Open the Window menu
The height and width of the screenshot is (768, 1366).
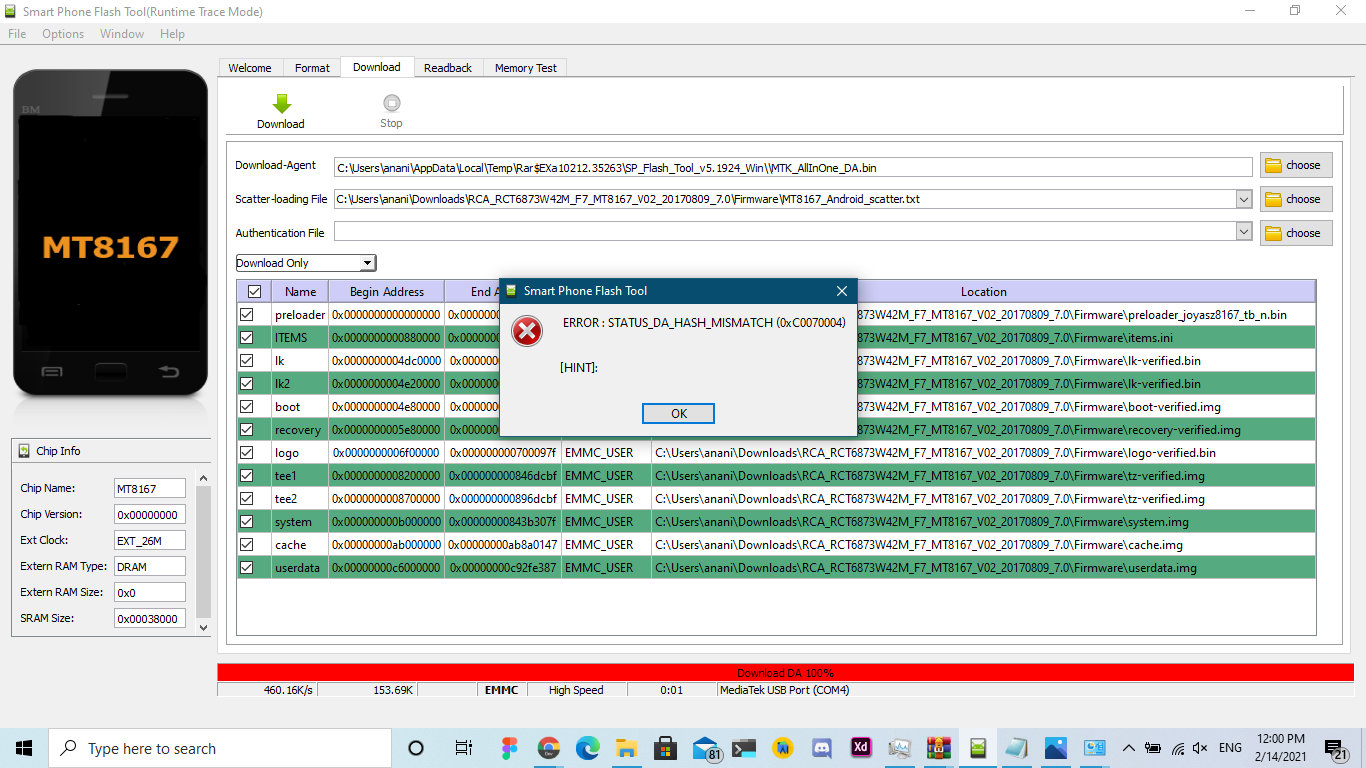[x=122, y=34]
